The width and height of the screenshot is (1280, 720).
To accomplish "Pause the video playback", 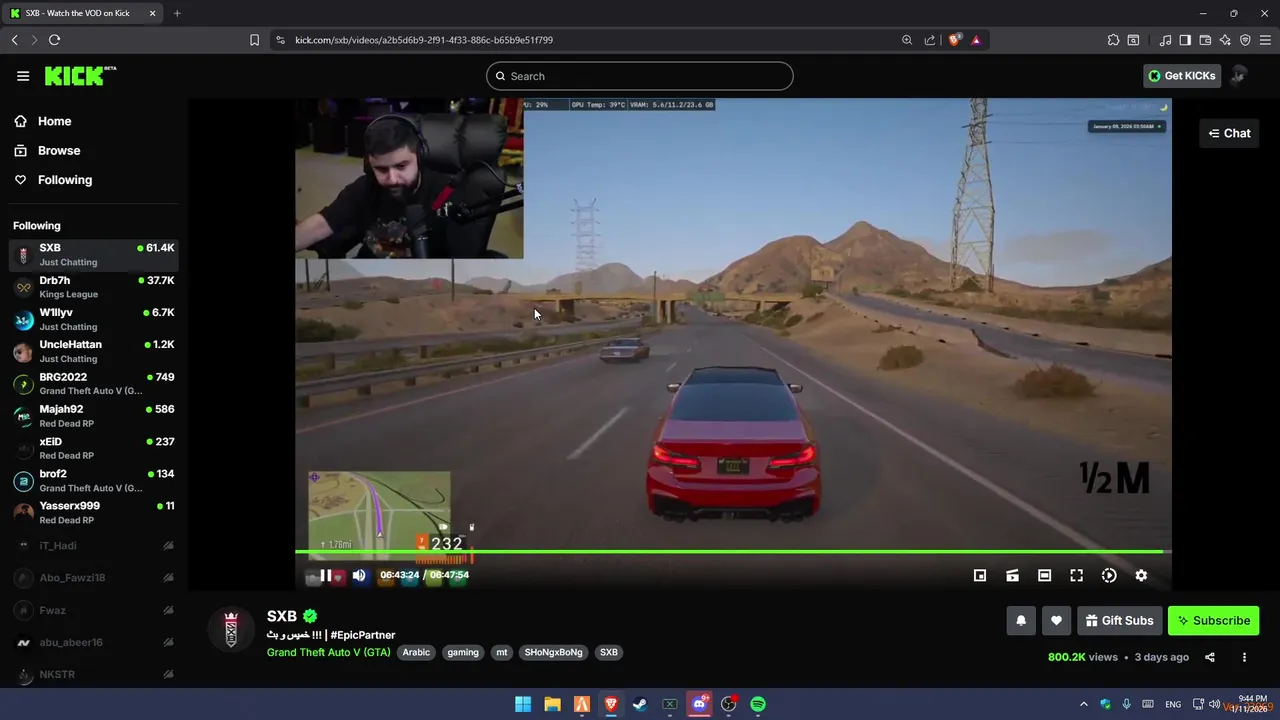I will (325, 575).
